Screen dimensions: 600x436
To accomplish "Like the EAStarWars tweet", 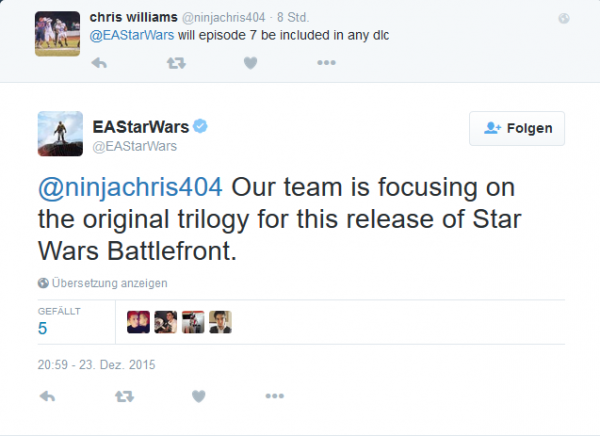I will [199, 397].
